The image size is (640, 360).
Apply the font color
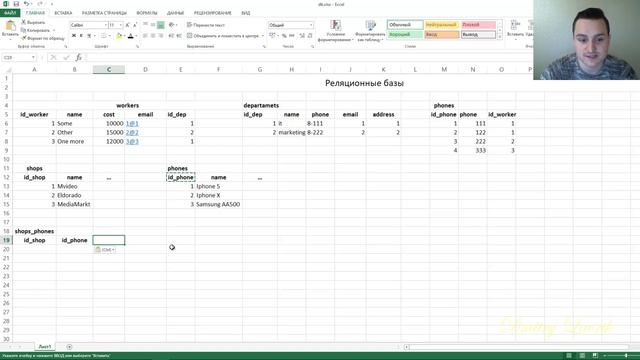[x=131, y=36]
